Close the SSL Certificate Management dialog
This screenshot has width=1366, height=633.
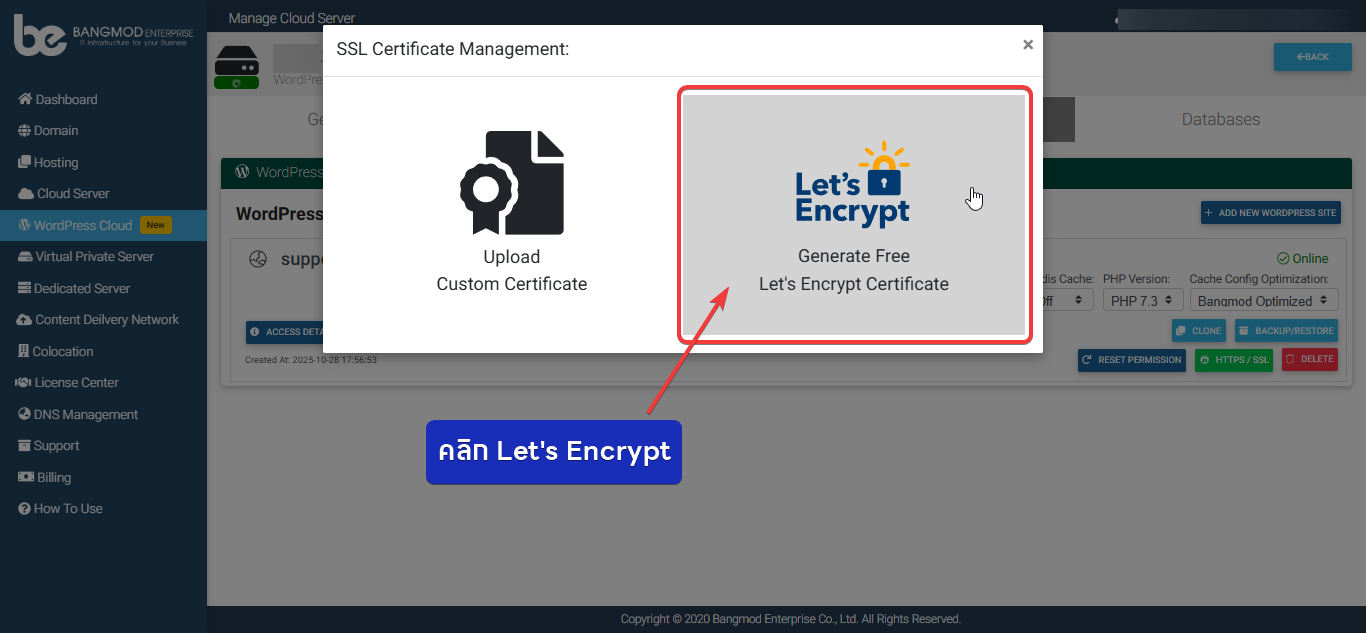1027,45
